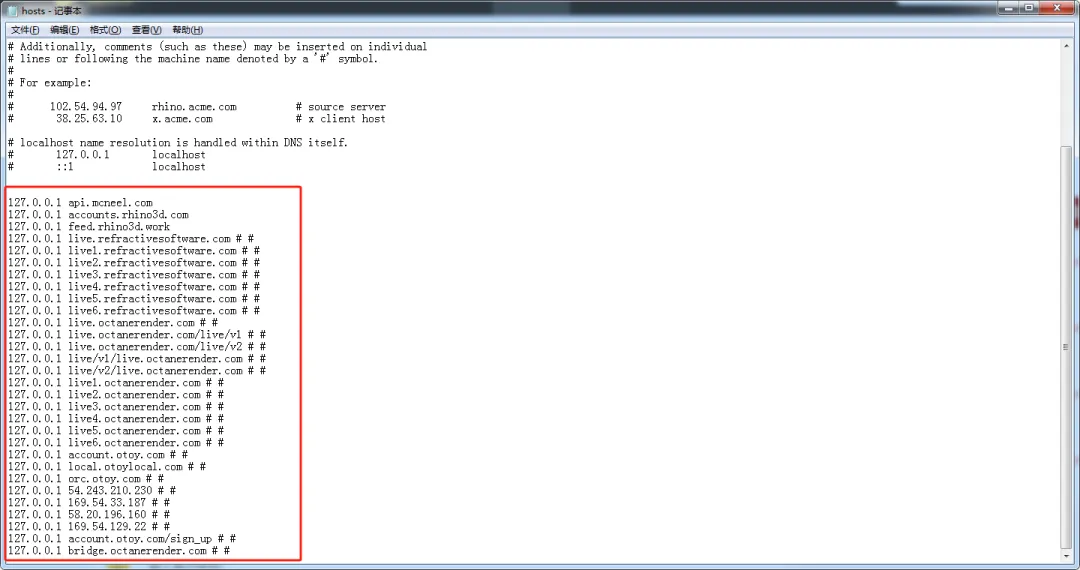
Task: Click the '102.54.94.97 rhino.acme.com' example line
Action: pos(197,107)
